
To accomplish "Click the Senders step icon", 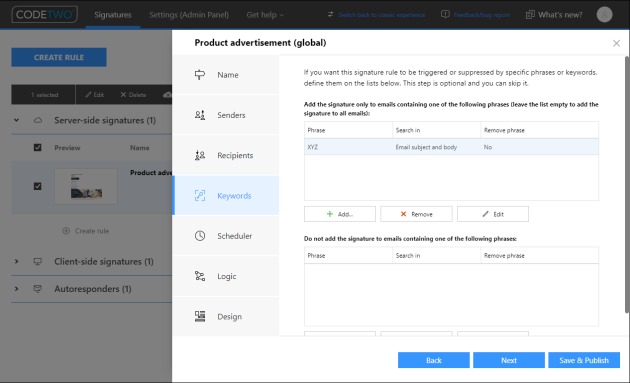I will (x=200, y=115).
